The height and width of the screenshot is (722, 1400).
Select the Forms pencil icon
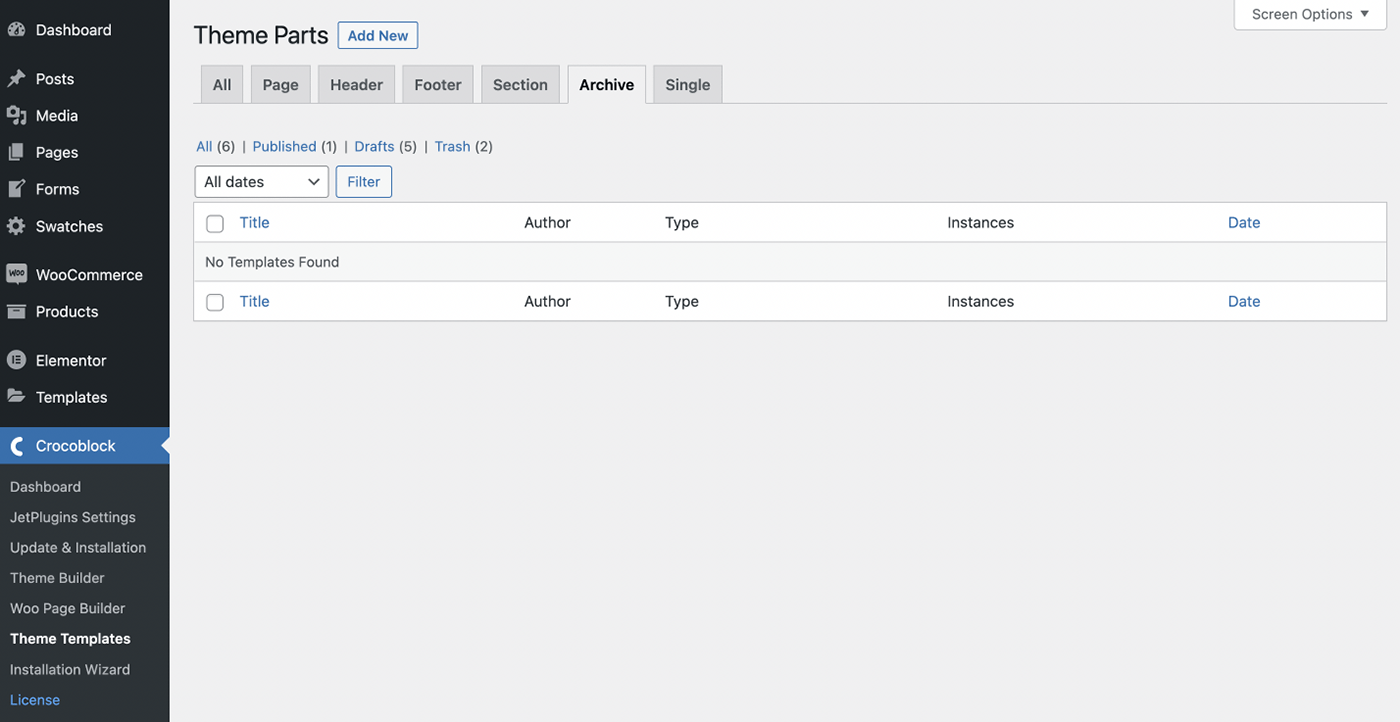tap(16, 188)
